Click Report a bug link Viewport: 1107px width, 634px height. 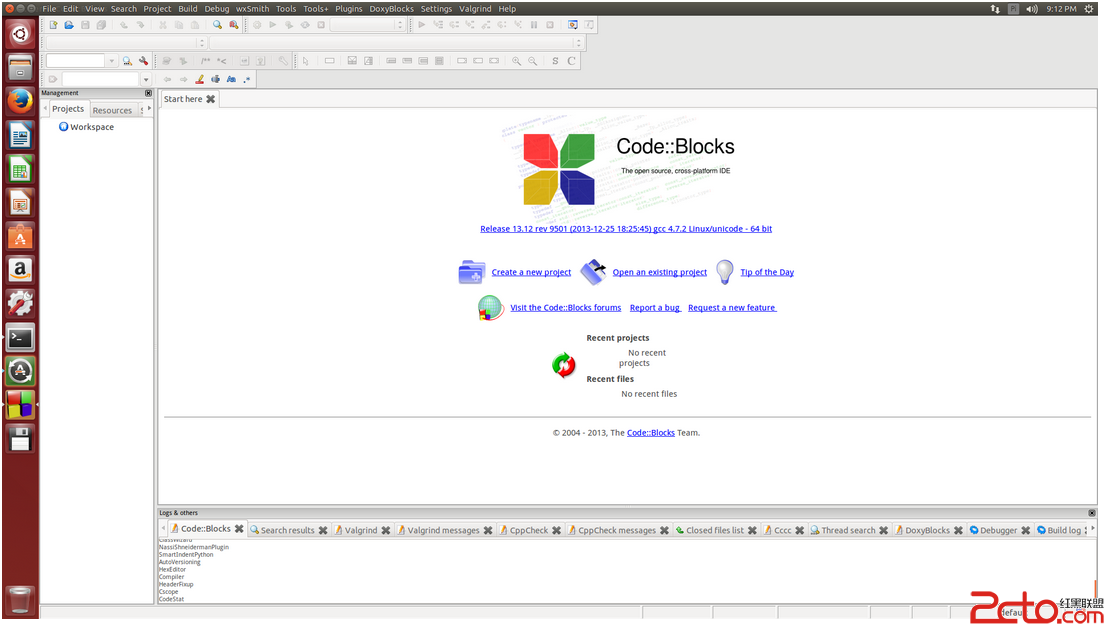click(655, 308)
